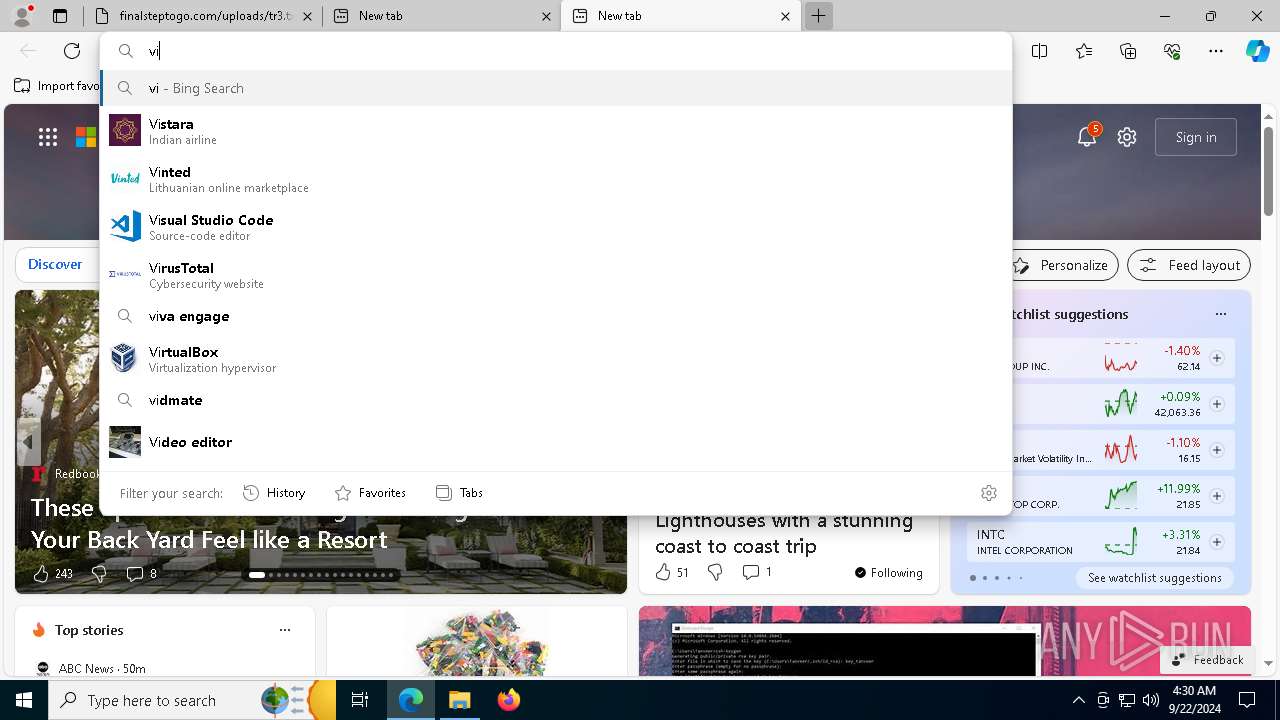
Task: Select 'viva engage' suggestion
Action: click(x=556, y=316)
